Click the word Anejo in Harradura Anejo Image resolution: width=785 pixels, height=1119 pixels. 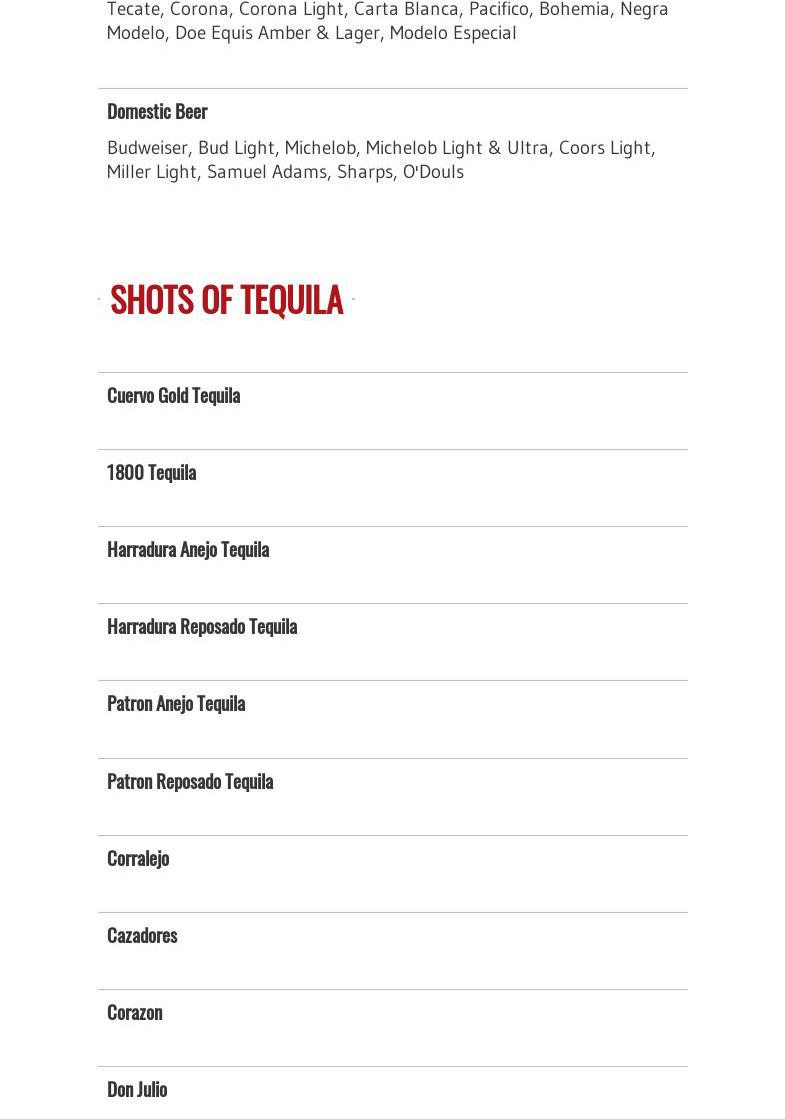pyautogui.click(x=198, y=549)
